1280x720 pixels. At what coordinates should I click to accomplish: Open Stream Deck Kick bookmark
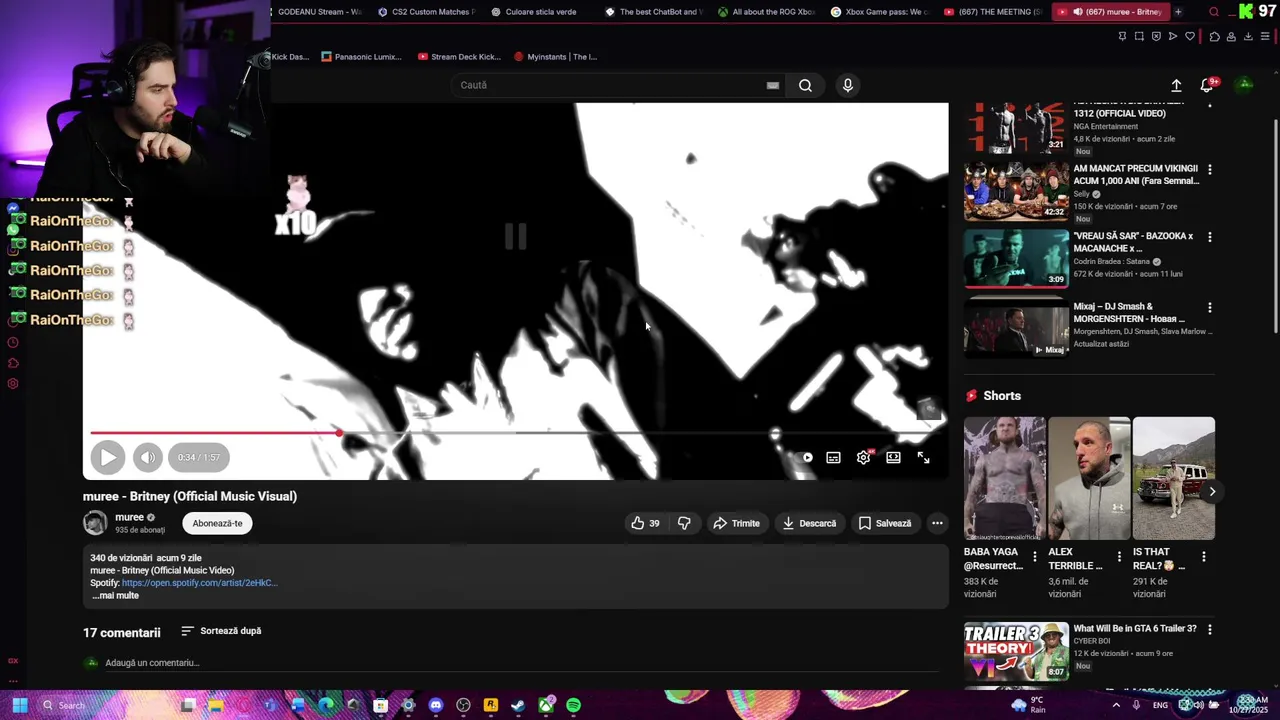point(459,57)
